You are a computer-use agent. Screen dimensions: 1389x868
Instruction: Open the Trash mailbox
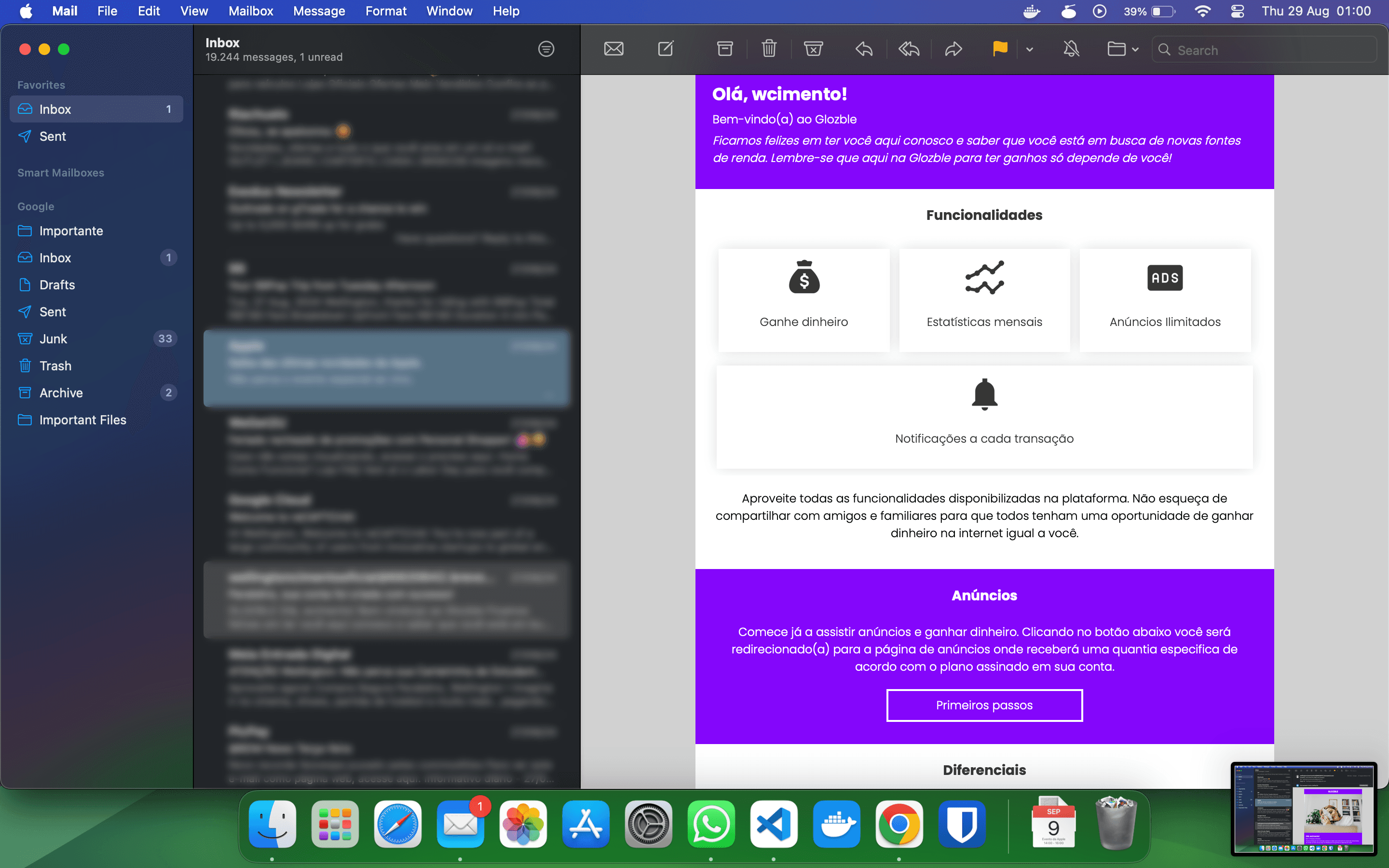coord(96,366)
